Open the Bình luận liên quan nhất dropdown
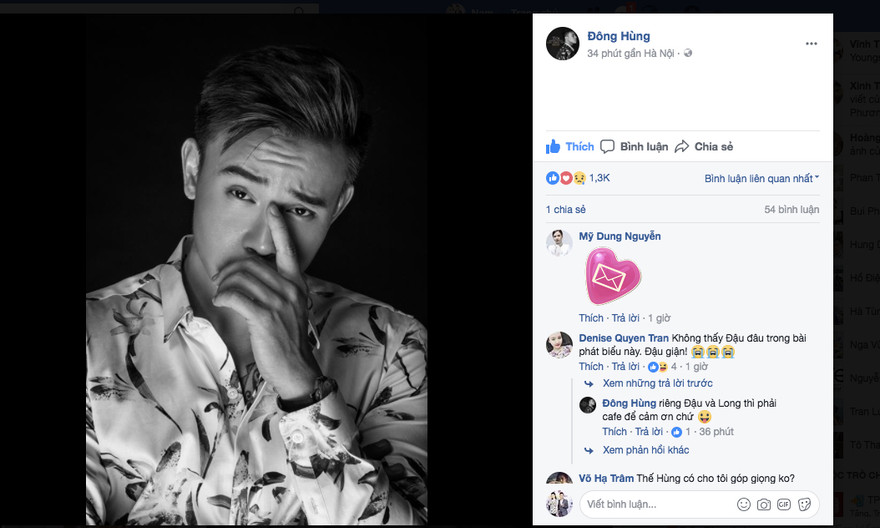 [x=761, y=178]
